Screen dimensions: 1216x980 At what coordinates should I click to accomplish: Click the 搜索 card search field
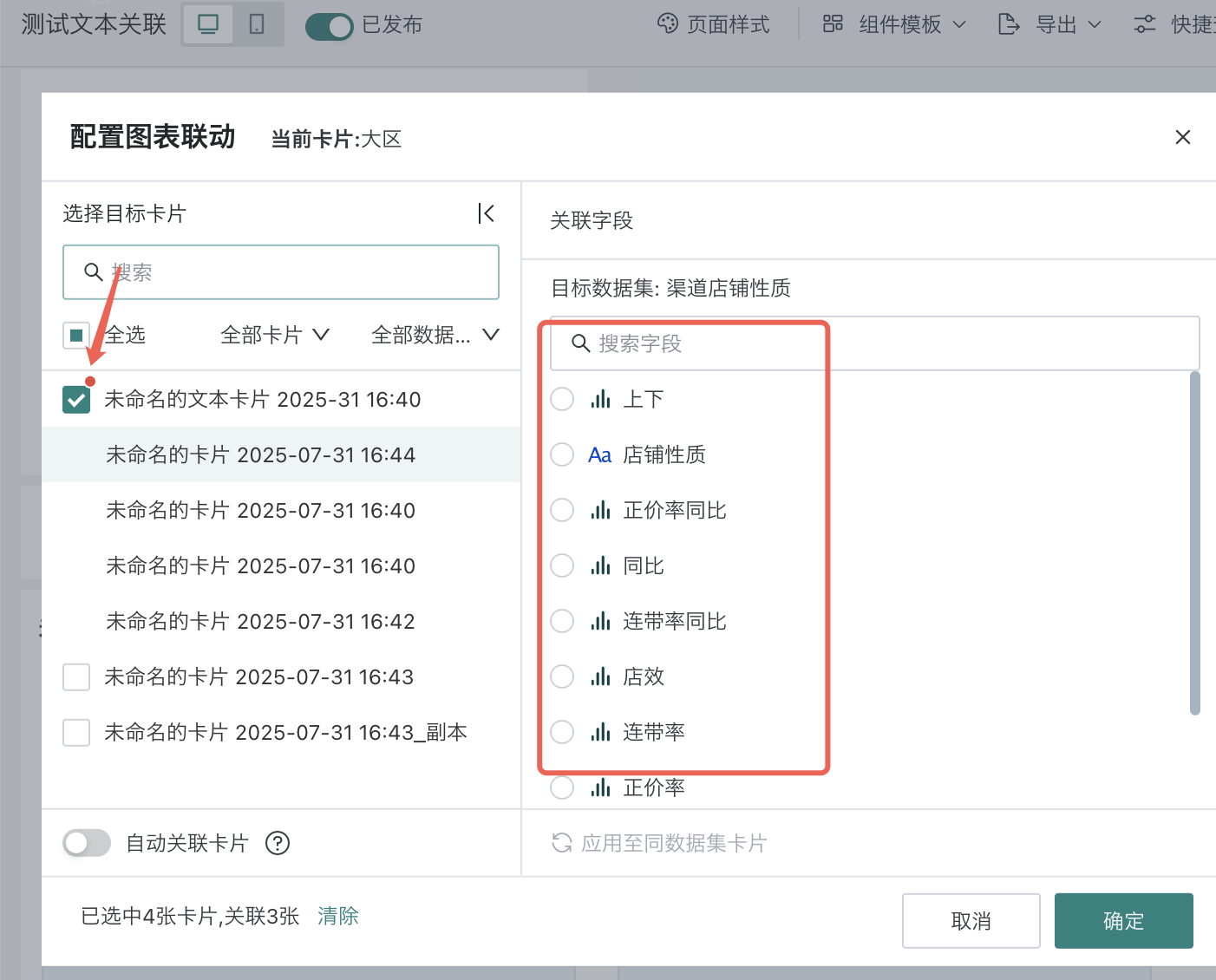[281, 272]
